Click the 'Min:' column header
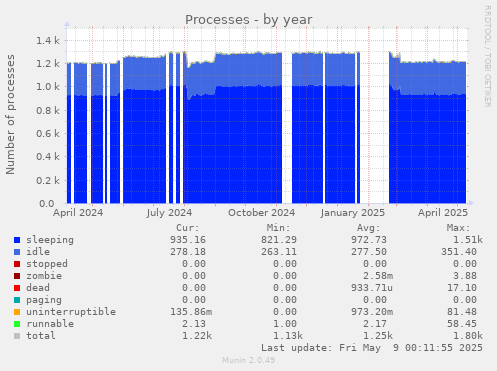Viewport: 497px width, 371px height. tap(278, 228)
